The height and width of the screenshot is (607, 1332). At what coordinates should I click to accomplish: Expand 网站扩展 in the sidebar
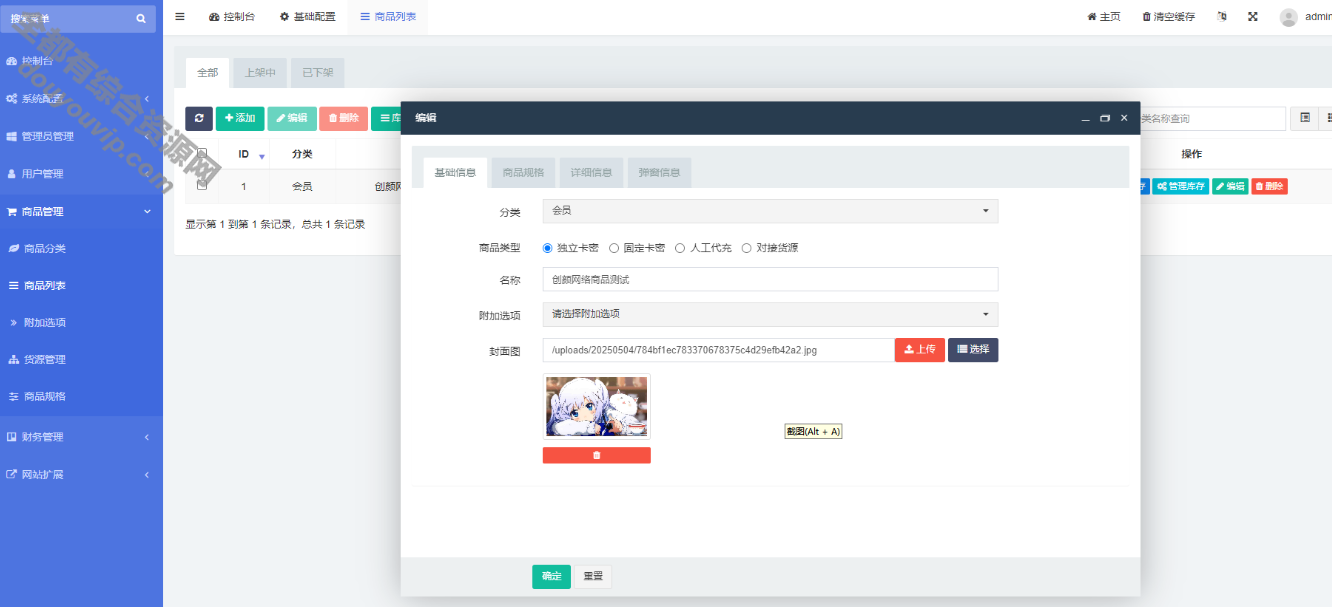(x=81, y=474)
